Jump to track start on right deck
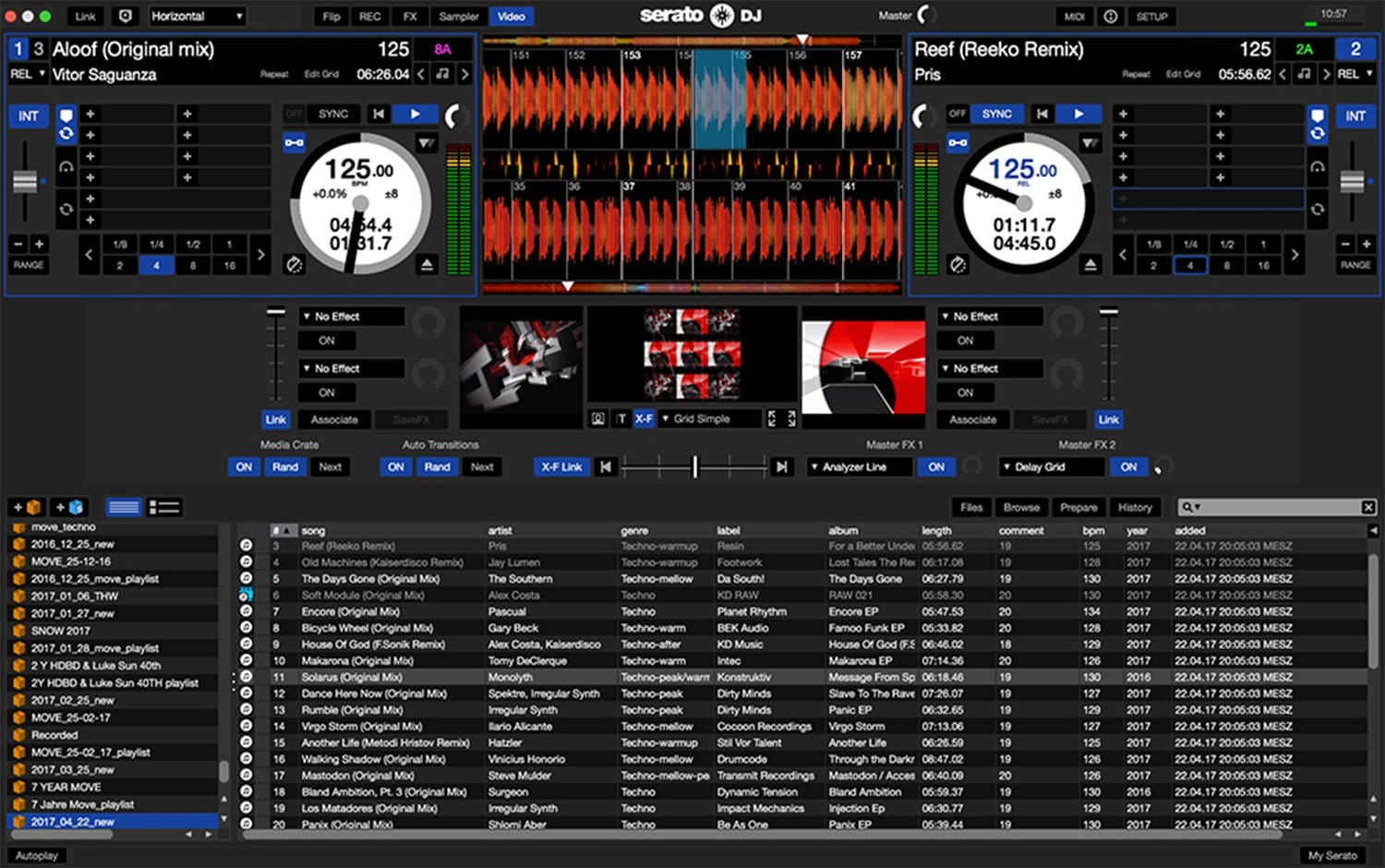This screenshot has height=868, width=1385. click(x=1042, y=114)
